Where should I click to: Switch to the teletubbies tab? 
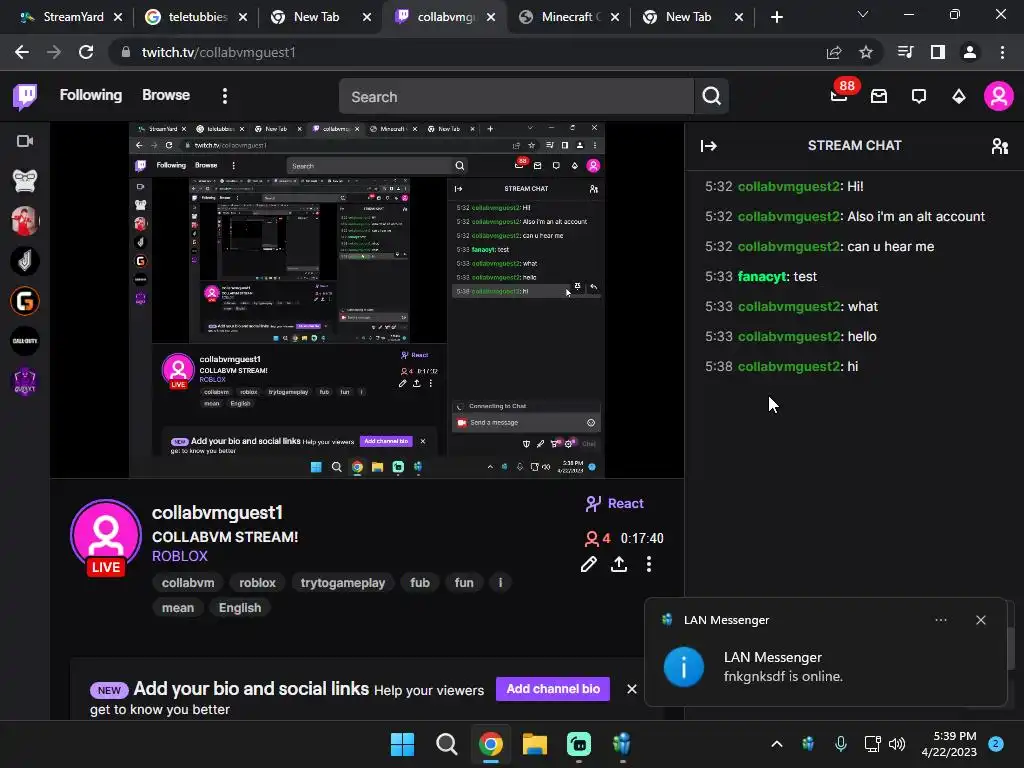(197, 17)
